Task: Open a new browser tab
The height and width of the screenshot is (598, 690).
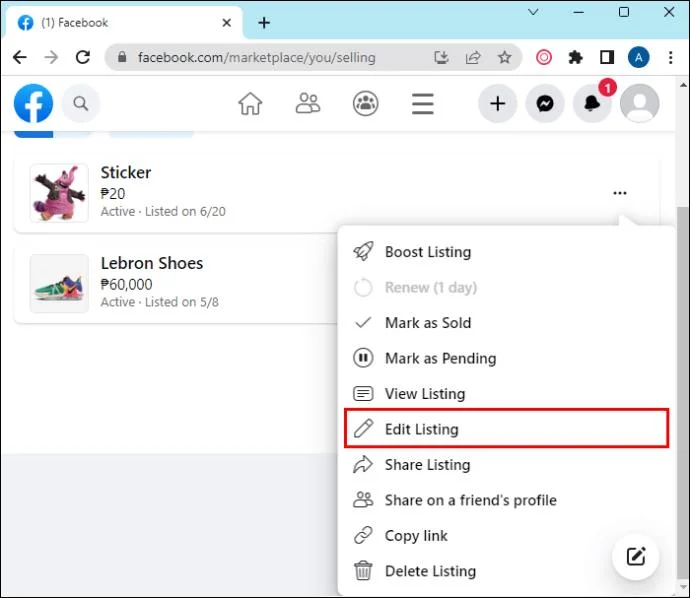Action: coord(264,22)
